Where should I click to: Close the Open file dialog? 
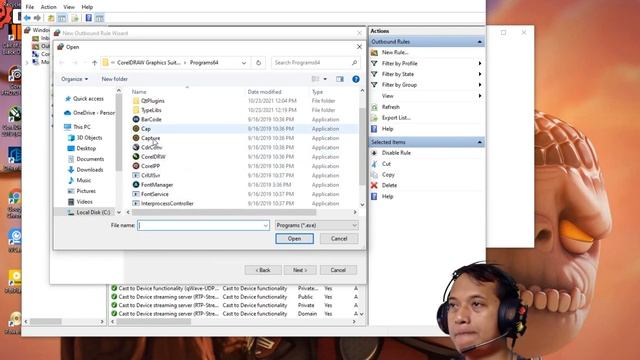point(359,47)
